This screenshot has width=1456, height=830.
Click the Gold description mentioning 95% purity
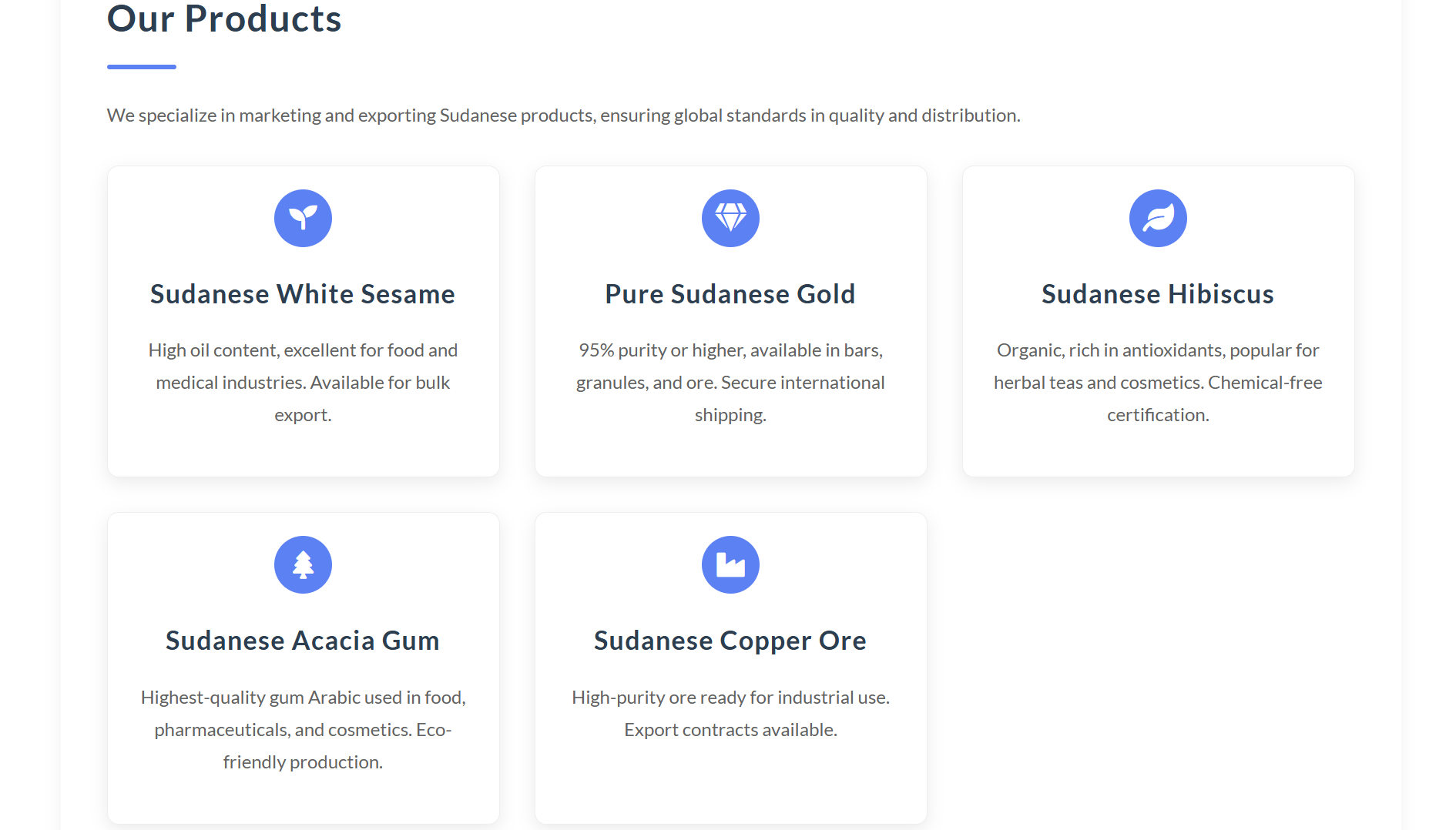pyautogui.click(x=730, y=383)
